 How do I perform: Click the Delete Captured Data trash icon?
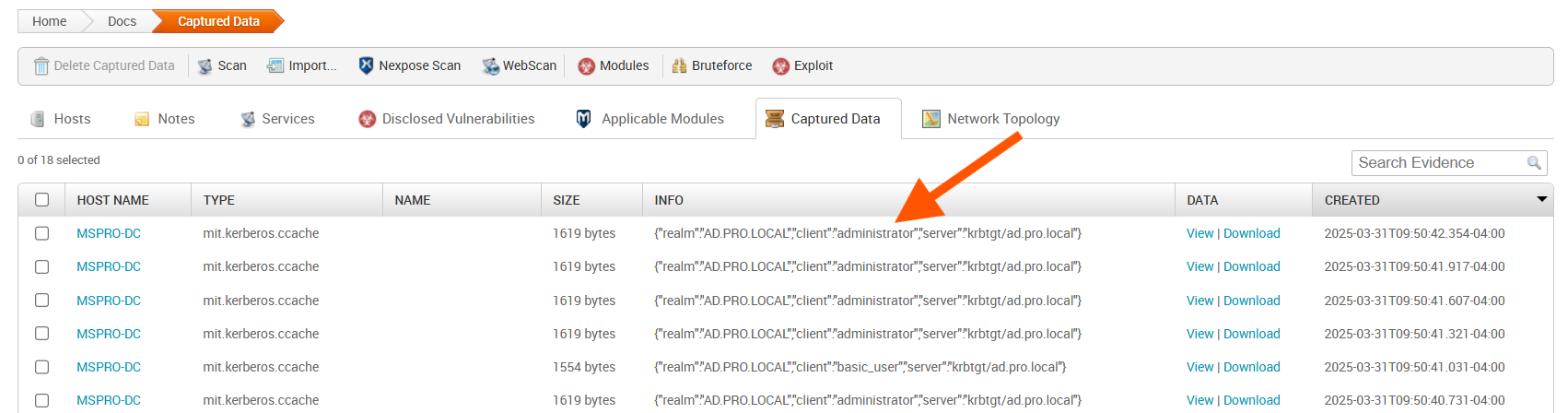click(41, 66)
